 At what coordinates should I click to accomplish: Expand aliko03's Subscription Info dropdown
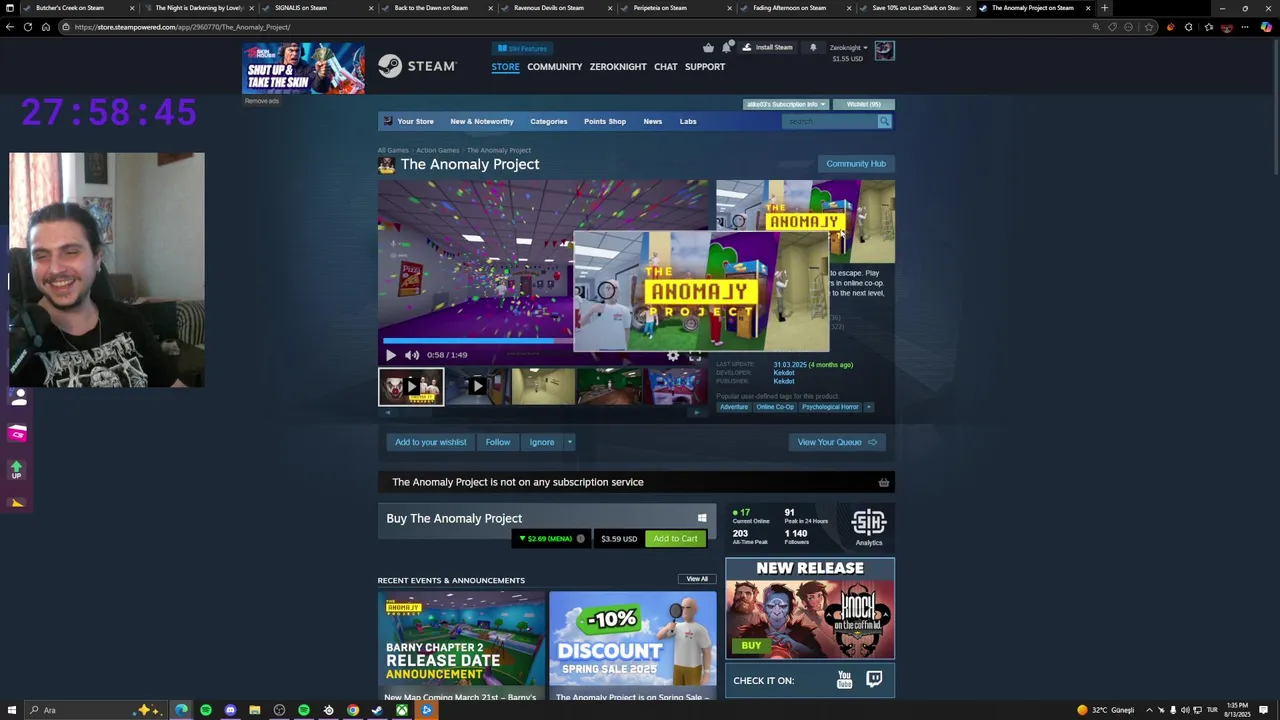coord(785,104)
